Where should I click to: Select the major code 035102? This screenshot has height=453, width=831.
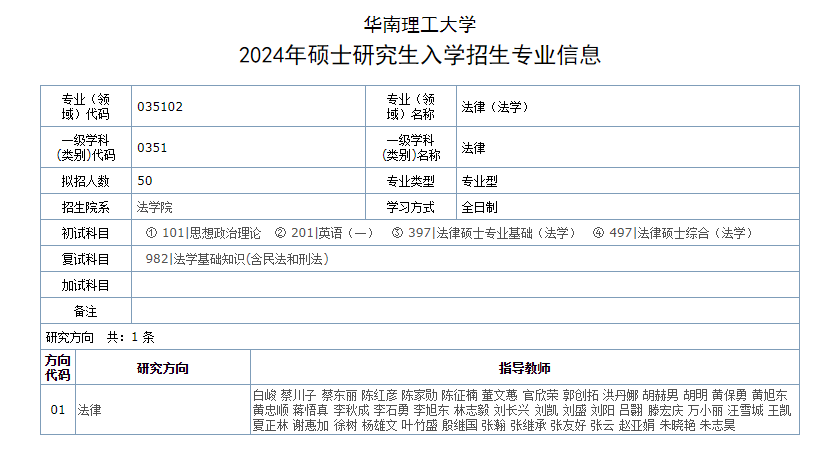[x=160, y=106]
